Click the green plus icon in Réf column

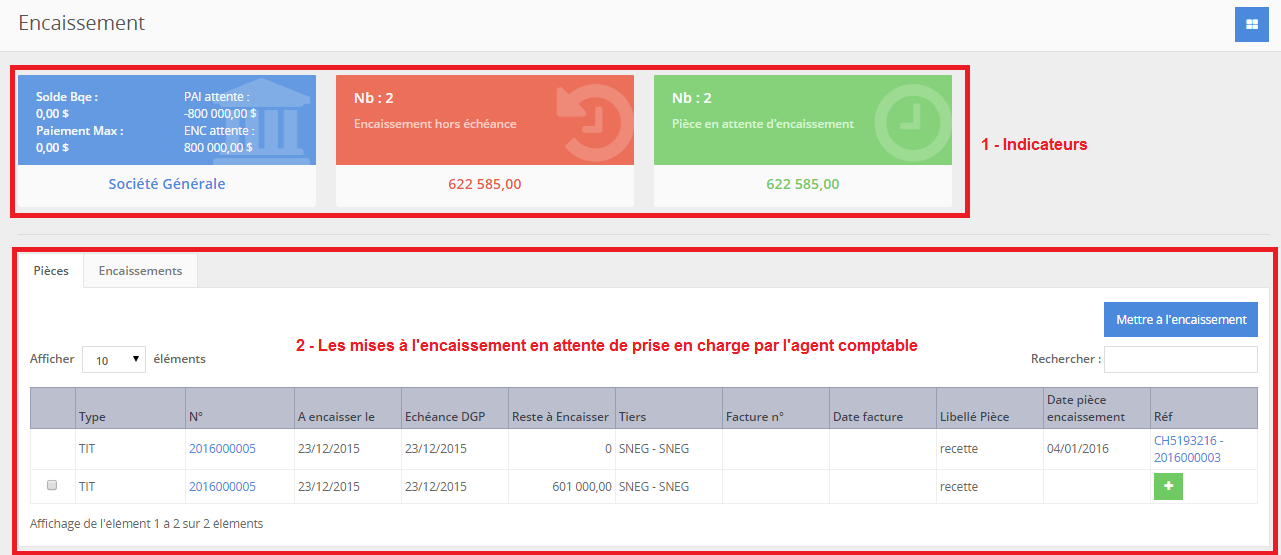pos(1168,487)
